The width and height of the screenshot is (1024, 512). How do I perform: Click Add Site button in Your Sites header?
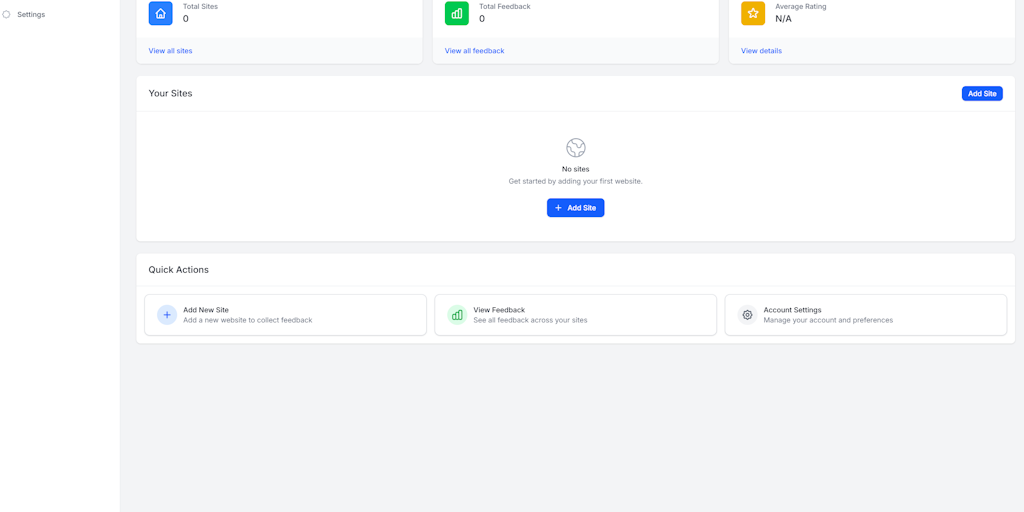point(982,93)
